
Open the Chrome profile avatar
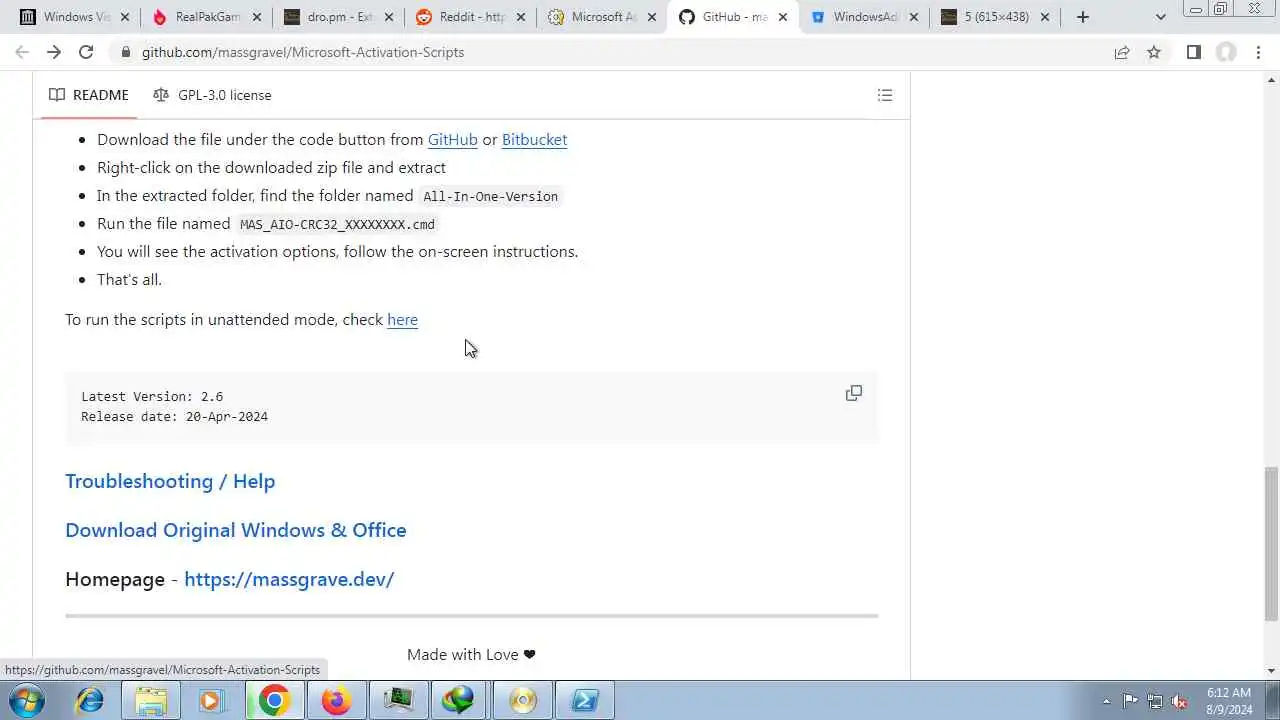coord(1226,52)
